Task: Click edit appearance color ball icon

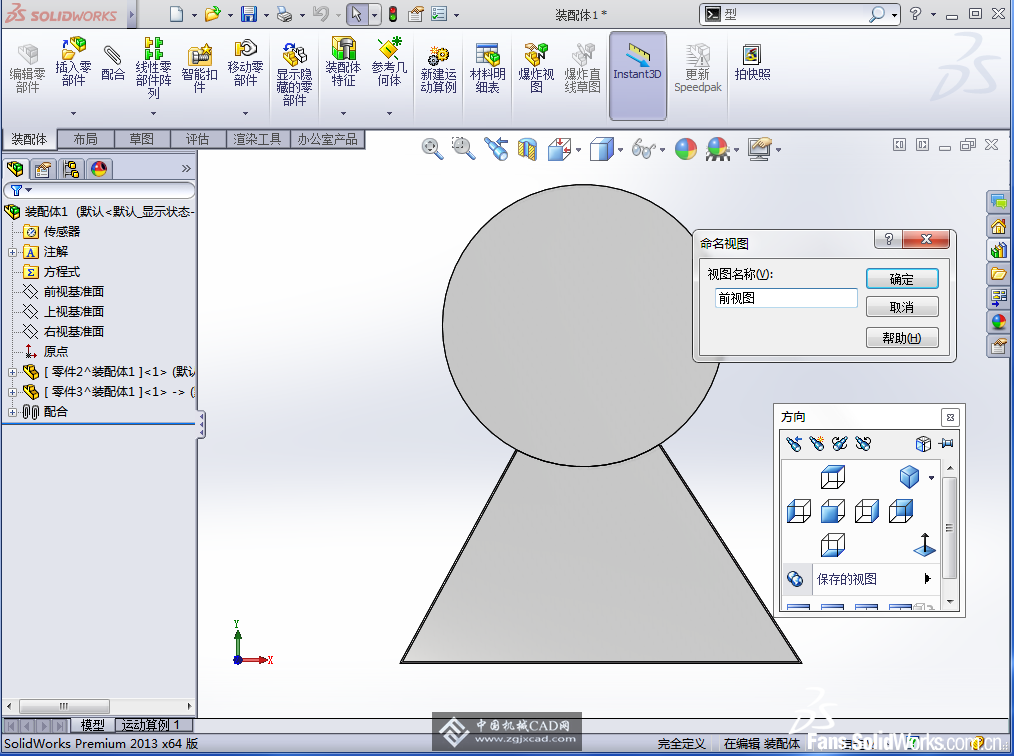Action: pyautogui.click(x=685, y=149)
